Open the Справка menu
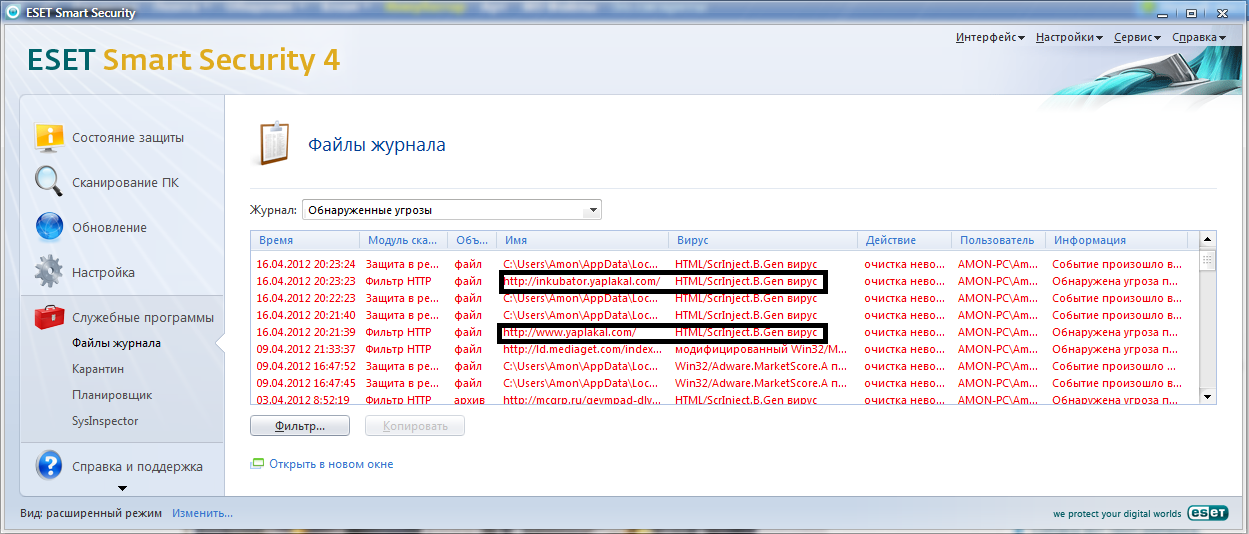 tap(1198, 37)
